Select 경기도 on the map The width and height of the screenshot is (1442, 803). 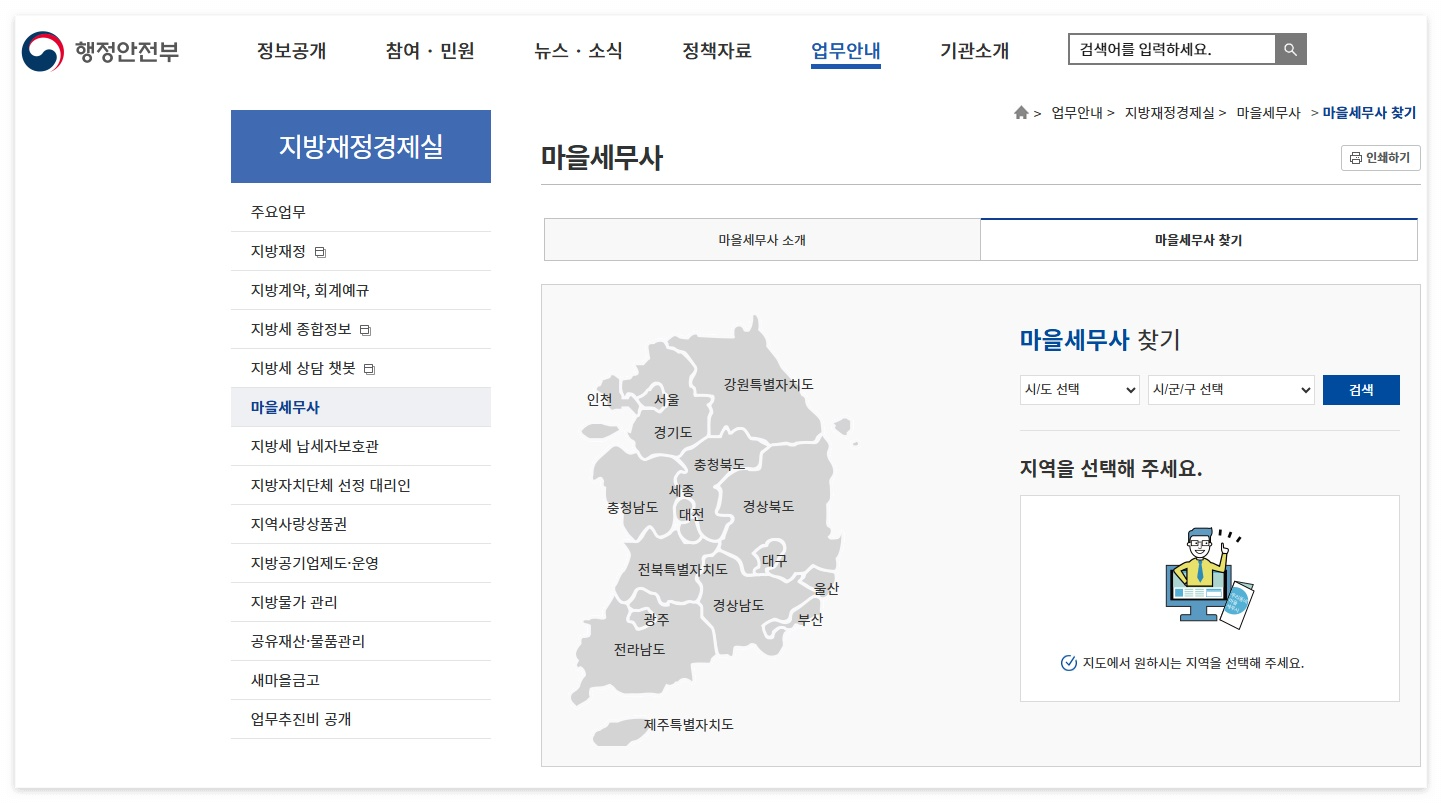click(x=673, y=433)
